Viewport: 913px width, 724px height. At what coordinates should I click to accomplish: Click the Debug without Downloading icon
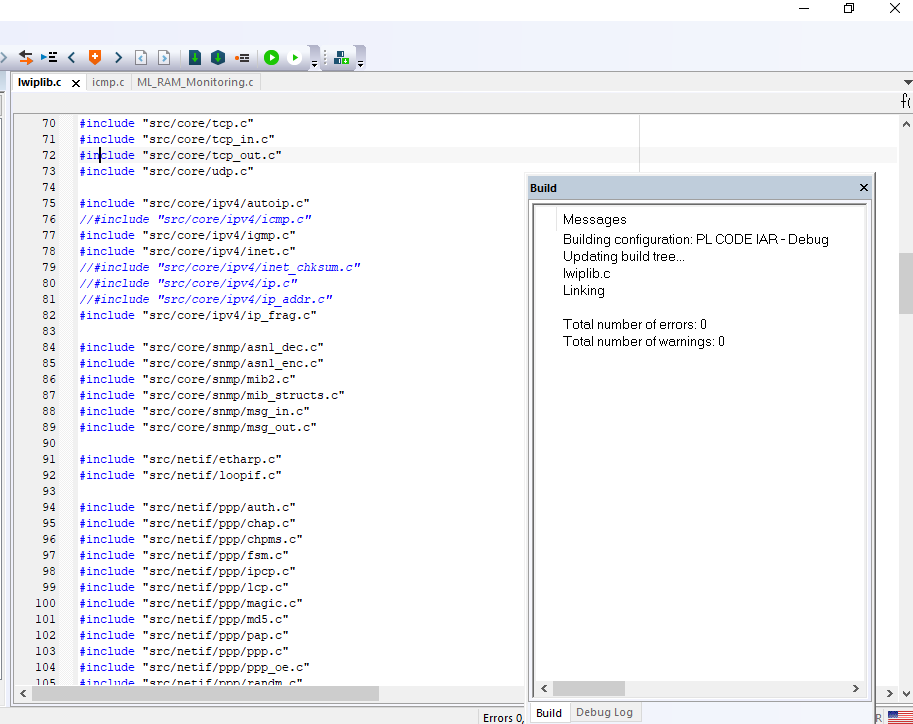[295, 57]
